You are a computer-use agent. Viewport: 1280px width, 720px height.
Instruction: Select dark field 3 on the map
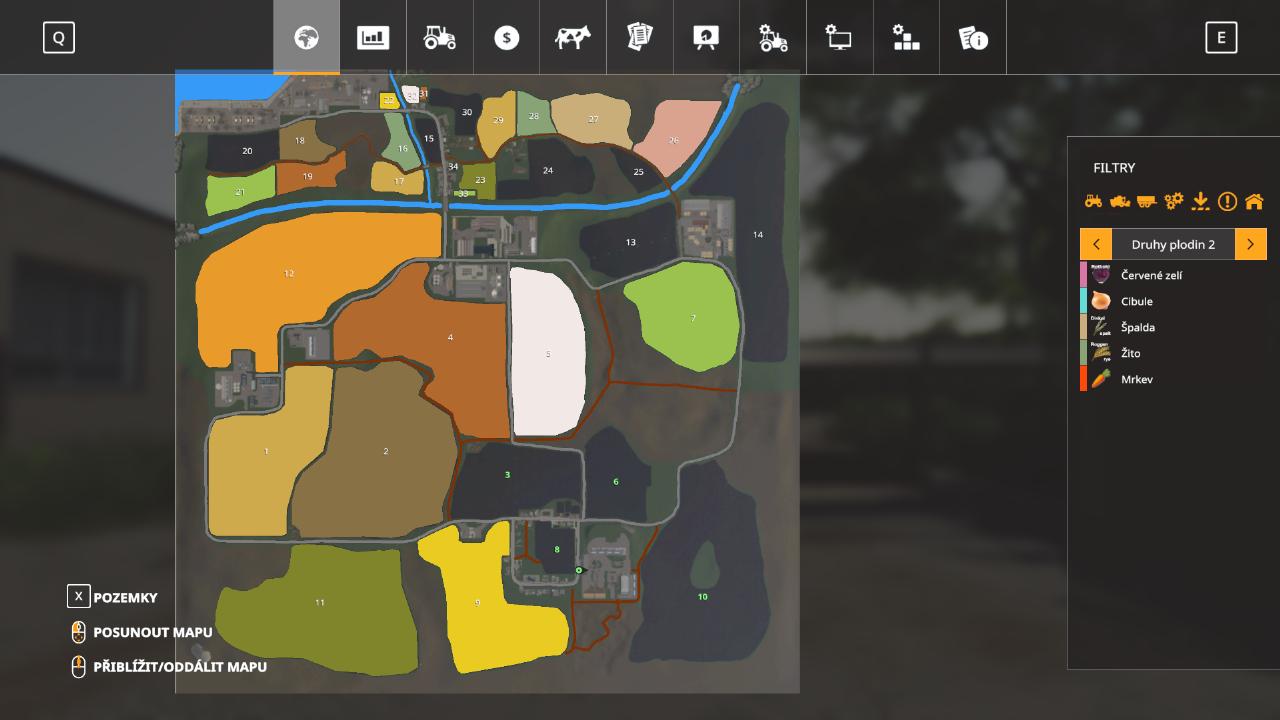(507, 474)
